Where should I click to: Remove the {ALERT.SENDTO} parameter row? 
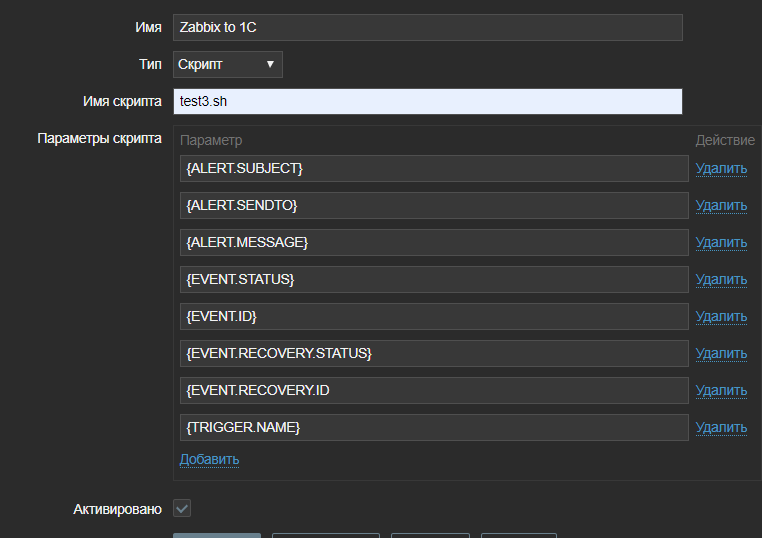[x=721, y=205]
